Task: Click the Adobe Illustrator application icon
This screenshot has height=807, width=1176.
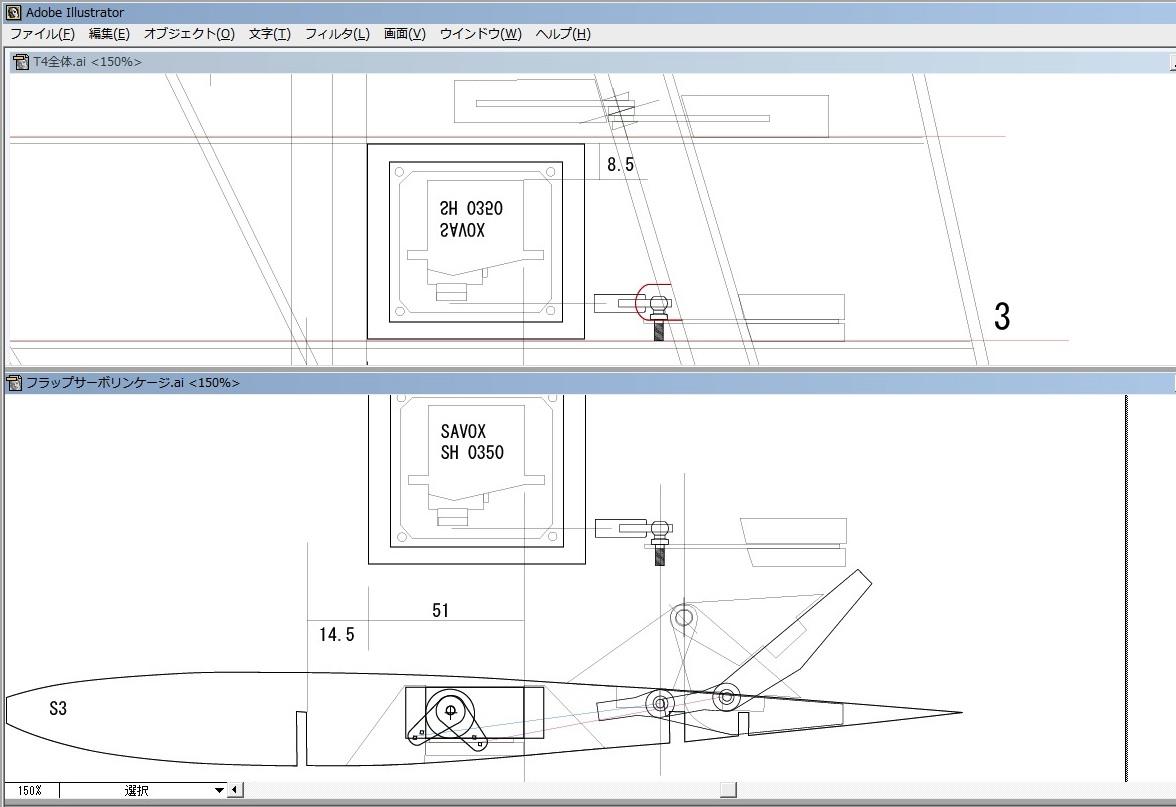Action: click(x=13, y=12)
